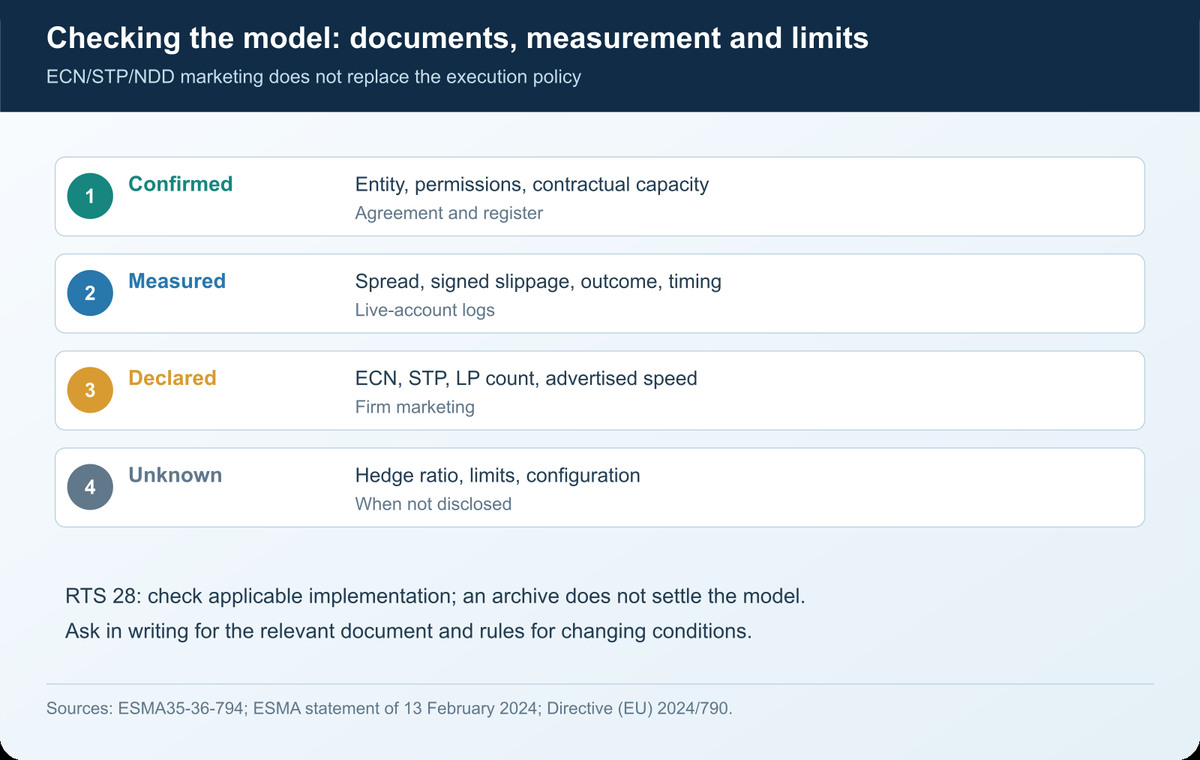
Task: Click the "Measured" heading
Action: tap(177, 281)
